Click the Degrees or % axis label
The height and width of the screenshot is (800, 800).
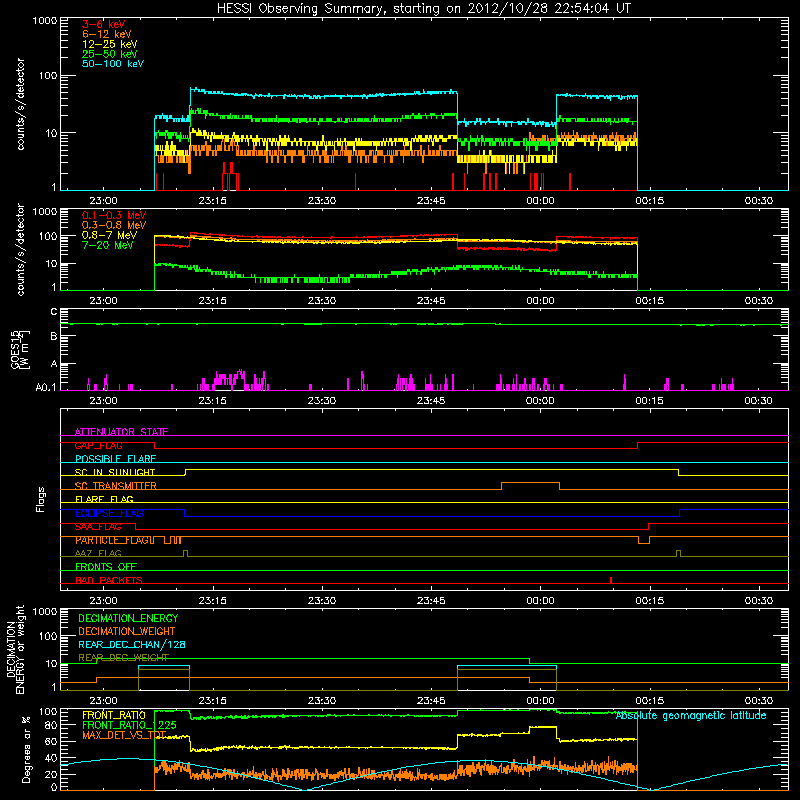click(x=26, y=749)
